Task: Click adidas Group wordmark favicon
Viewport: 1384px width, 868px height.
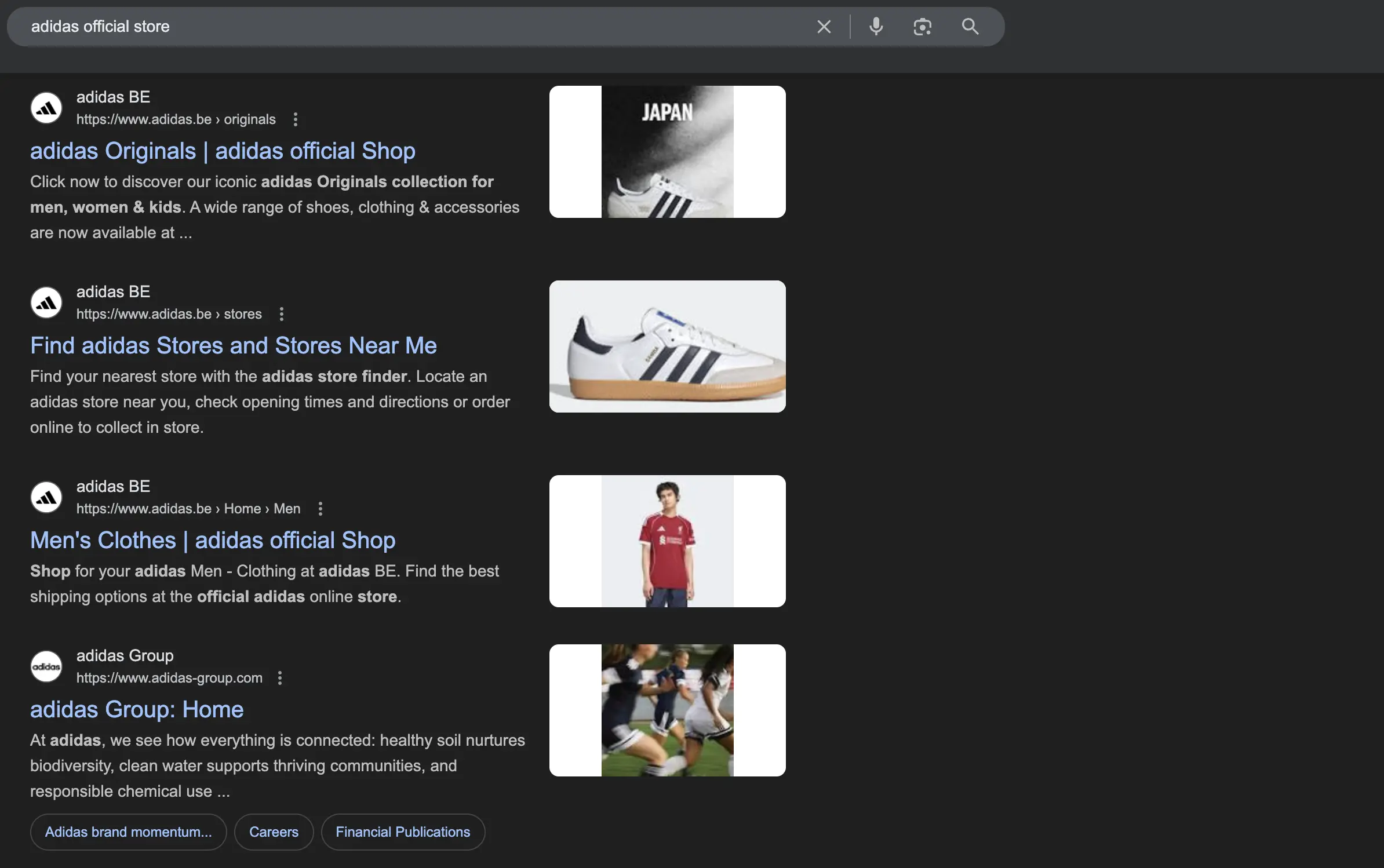Action: pyautogui.click(x=46, y=666)
